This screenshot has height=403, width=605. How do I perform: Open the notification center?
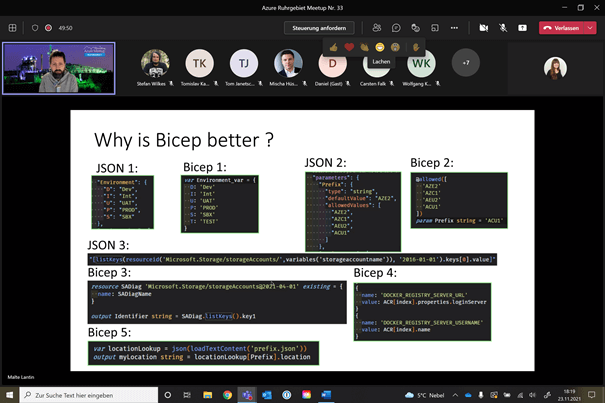tap(591, 395)
